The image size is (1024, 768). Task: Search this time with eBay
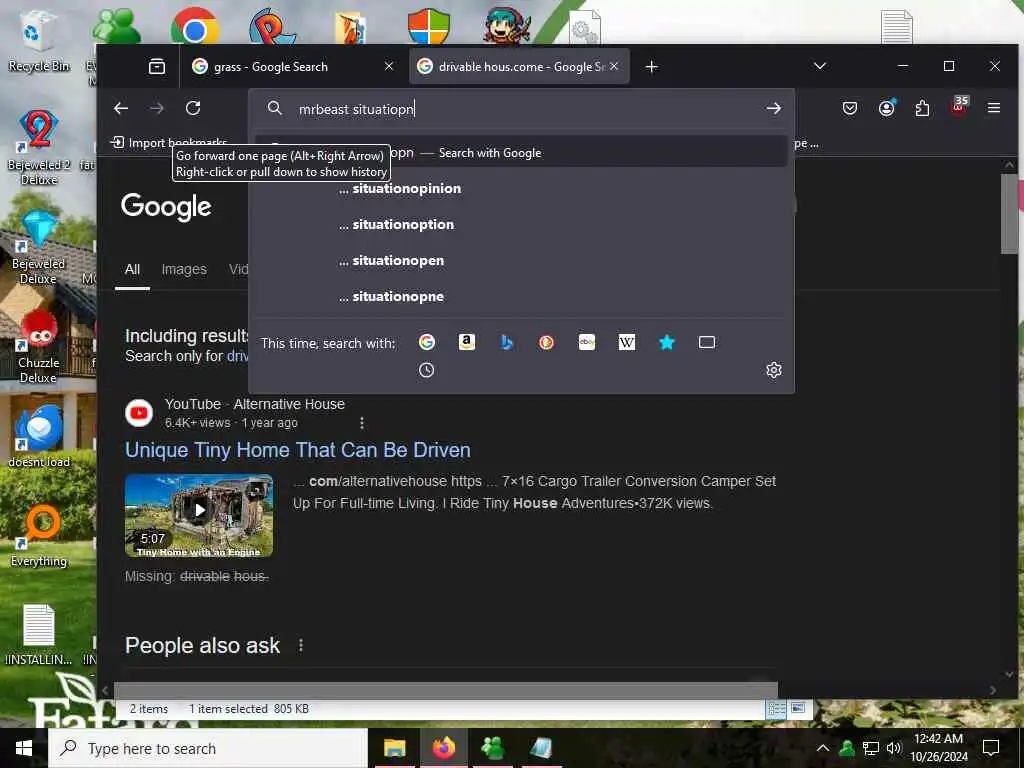pyautogui.click(x=586, y=342)
